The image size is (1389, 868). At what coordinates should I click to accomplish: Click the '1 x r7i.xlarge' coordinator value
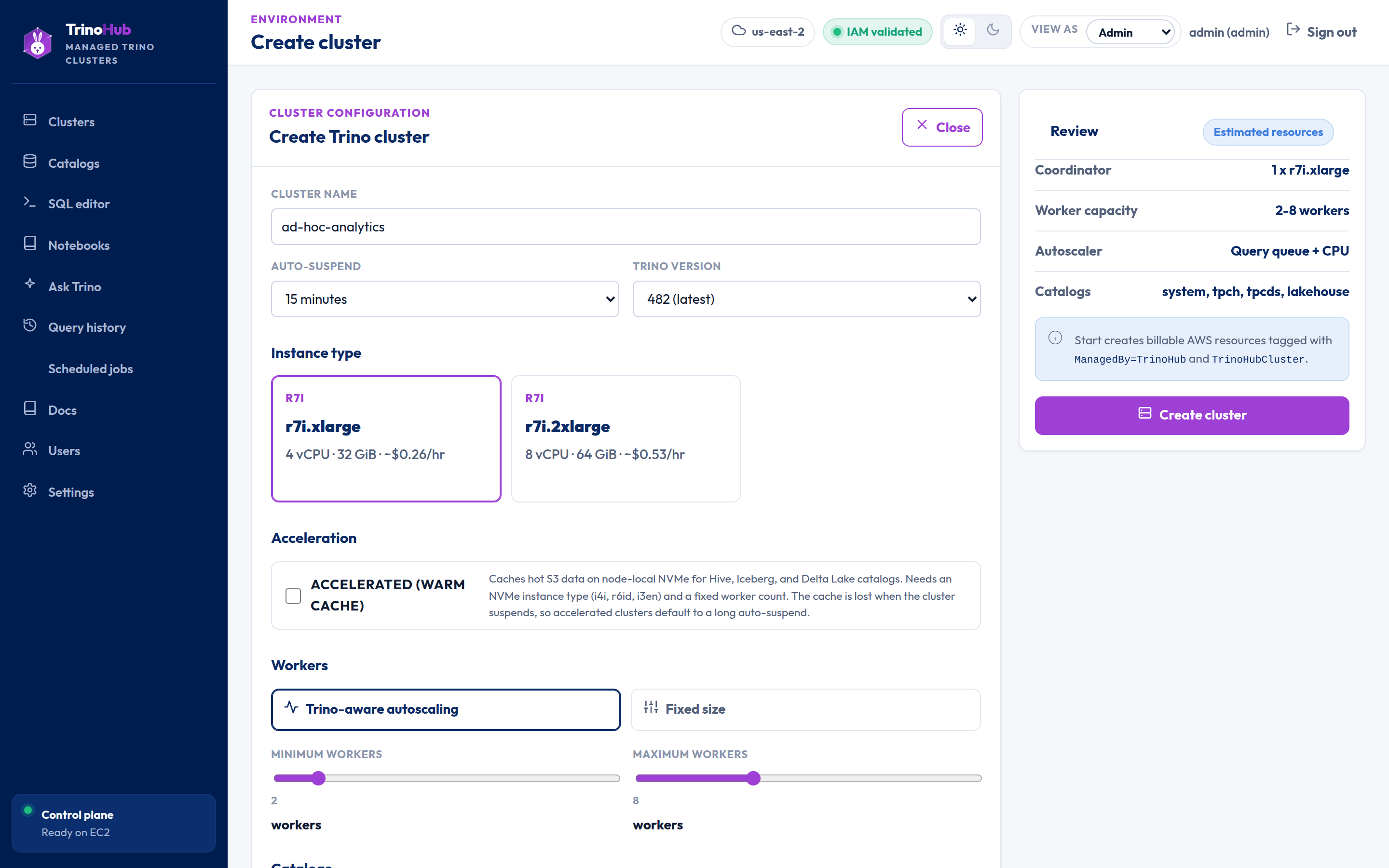(x=1310, y=170)
